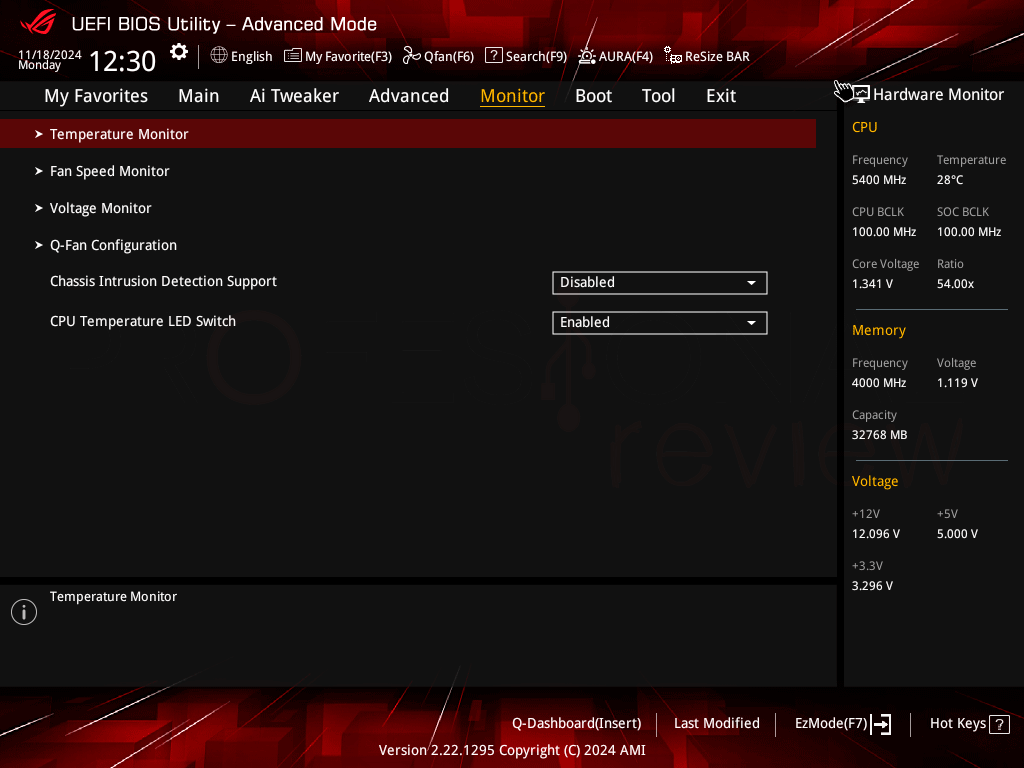1024x768 pixels.
Task: Click the My Favorite list icon
Action: (293, 56)
